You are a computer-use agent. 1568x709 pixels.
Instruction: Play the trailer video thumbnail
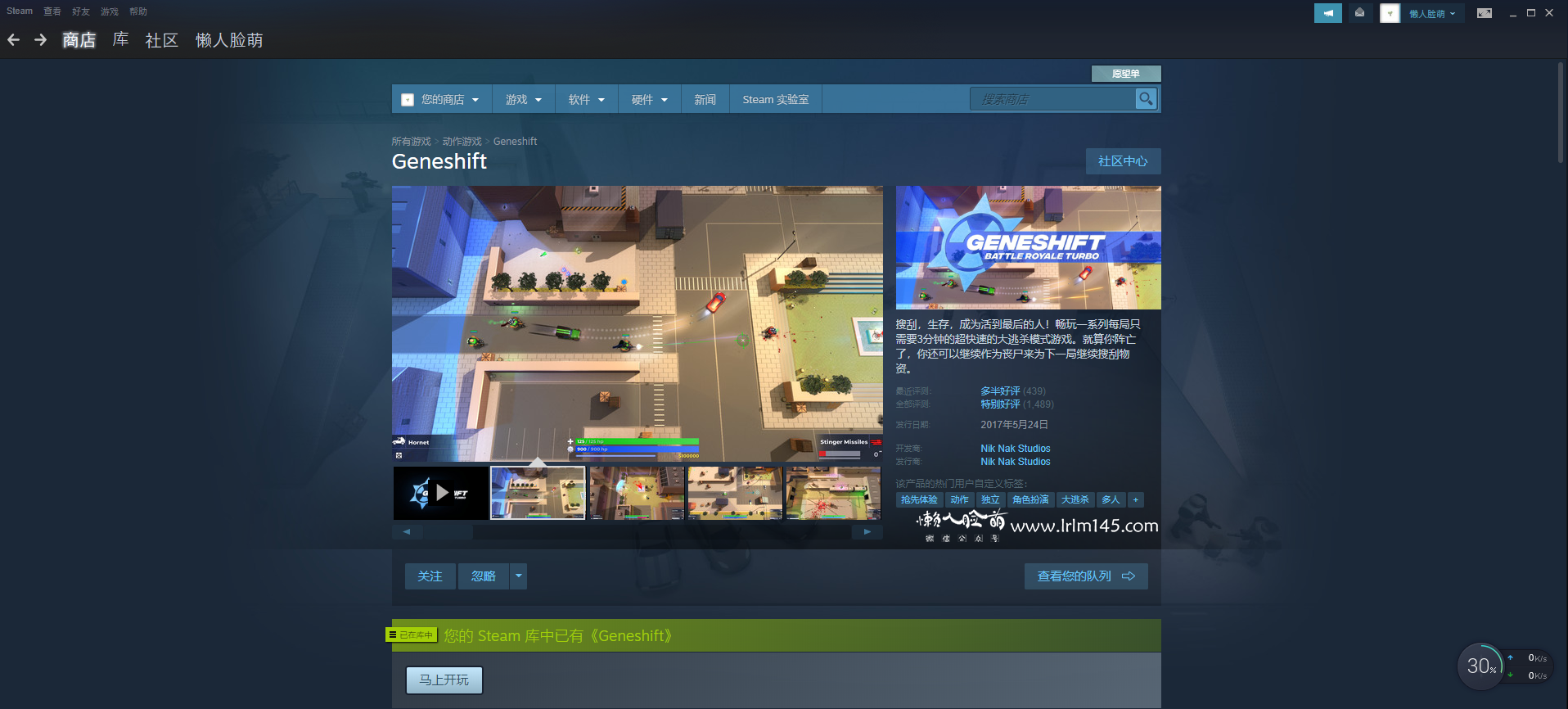click(x=440, y=493)
